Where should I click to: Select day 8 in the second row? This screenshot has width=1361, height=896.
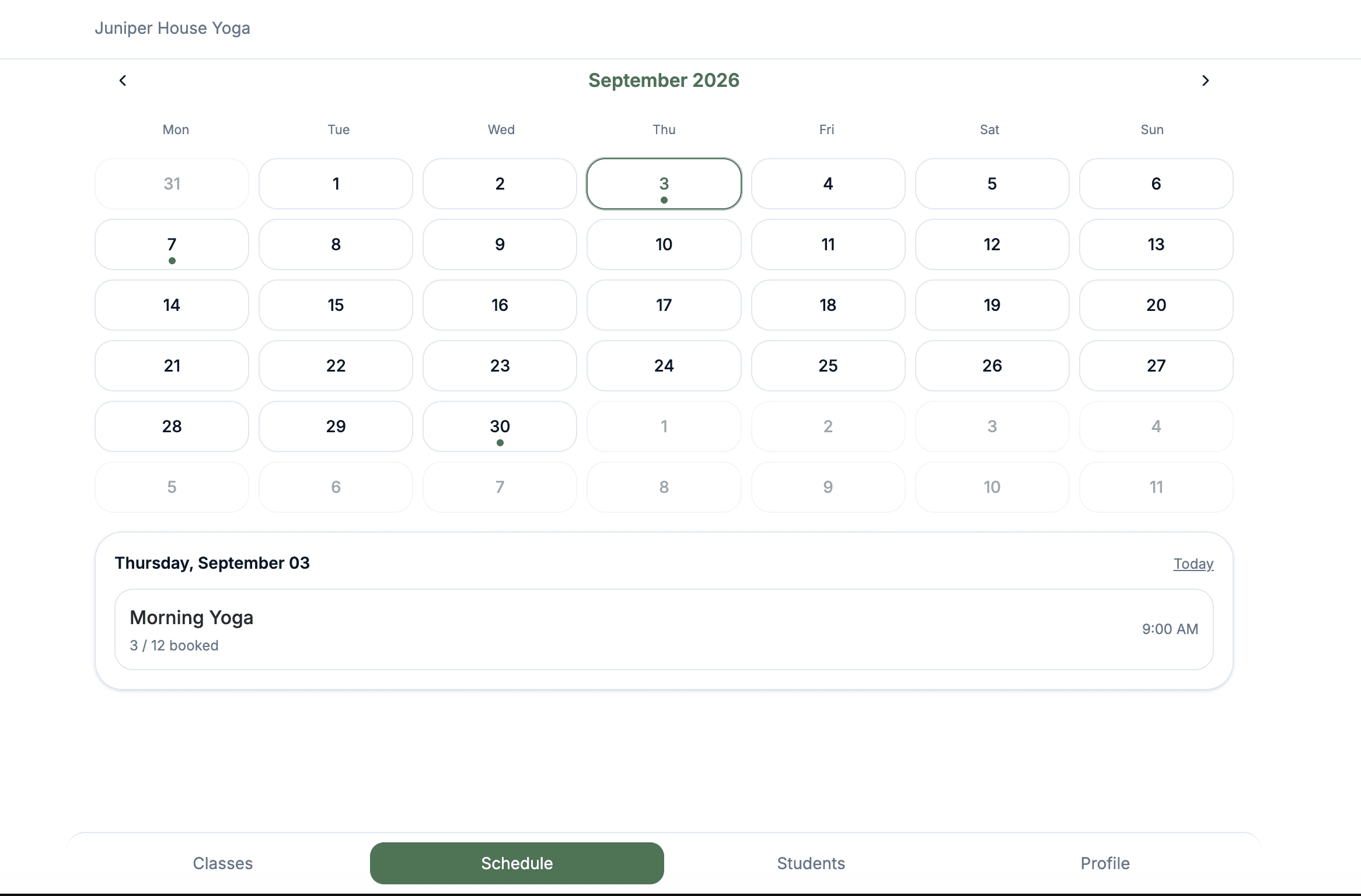336,244
